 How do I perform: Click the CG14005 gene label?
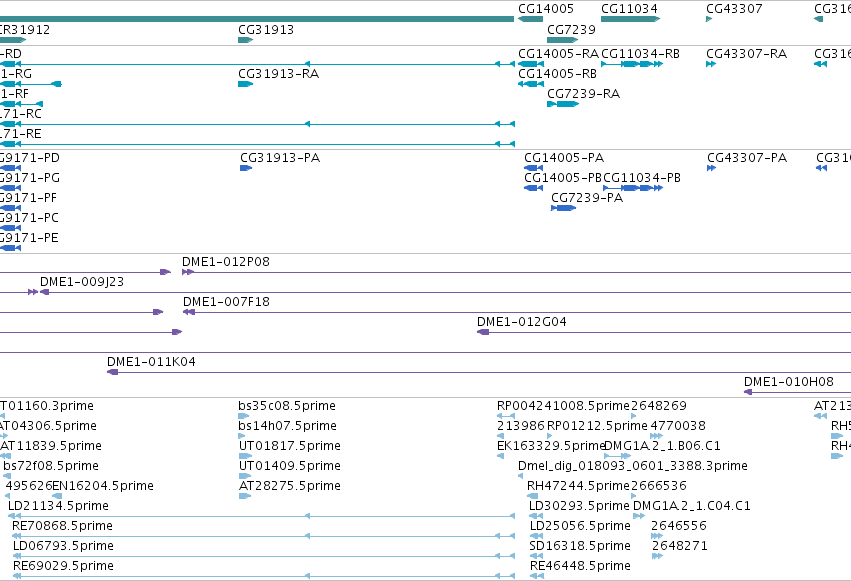click(x=545, y=9)
